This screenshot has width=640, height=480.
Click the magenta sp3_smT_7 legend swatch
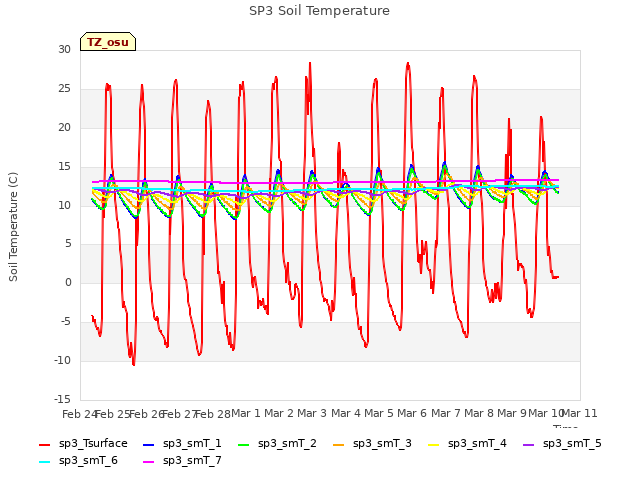click(x=149, y=462)
